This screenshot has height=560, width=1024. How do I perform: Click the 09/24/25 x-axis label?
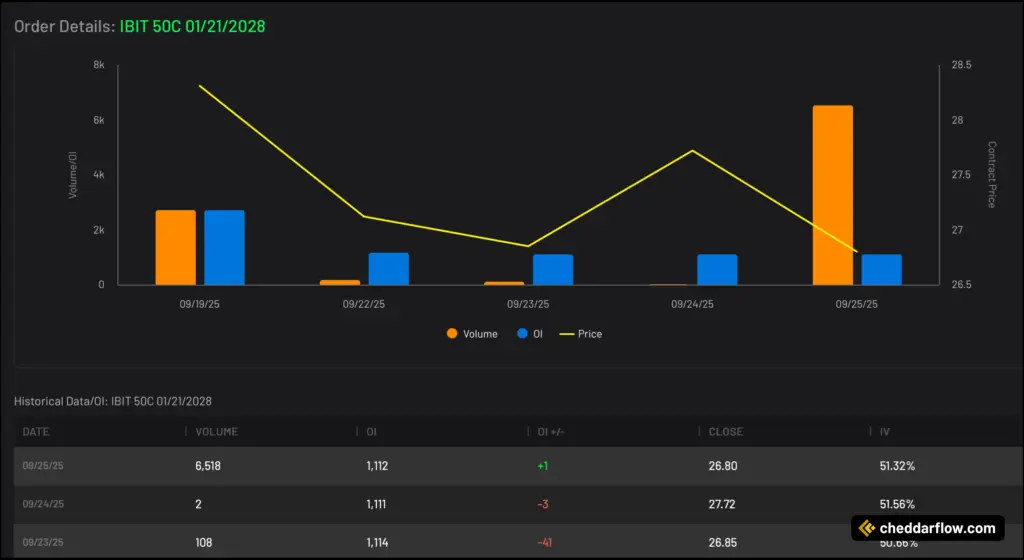[692, 304]
